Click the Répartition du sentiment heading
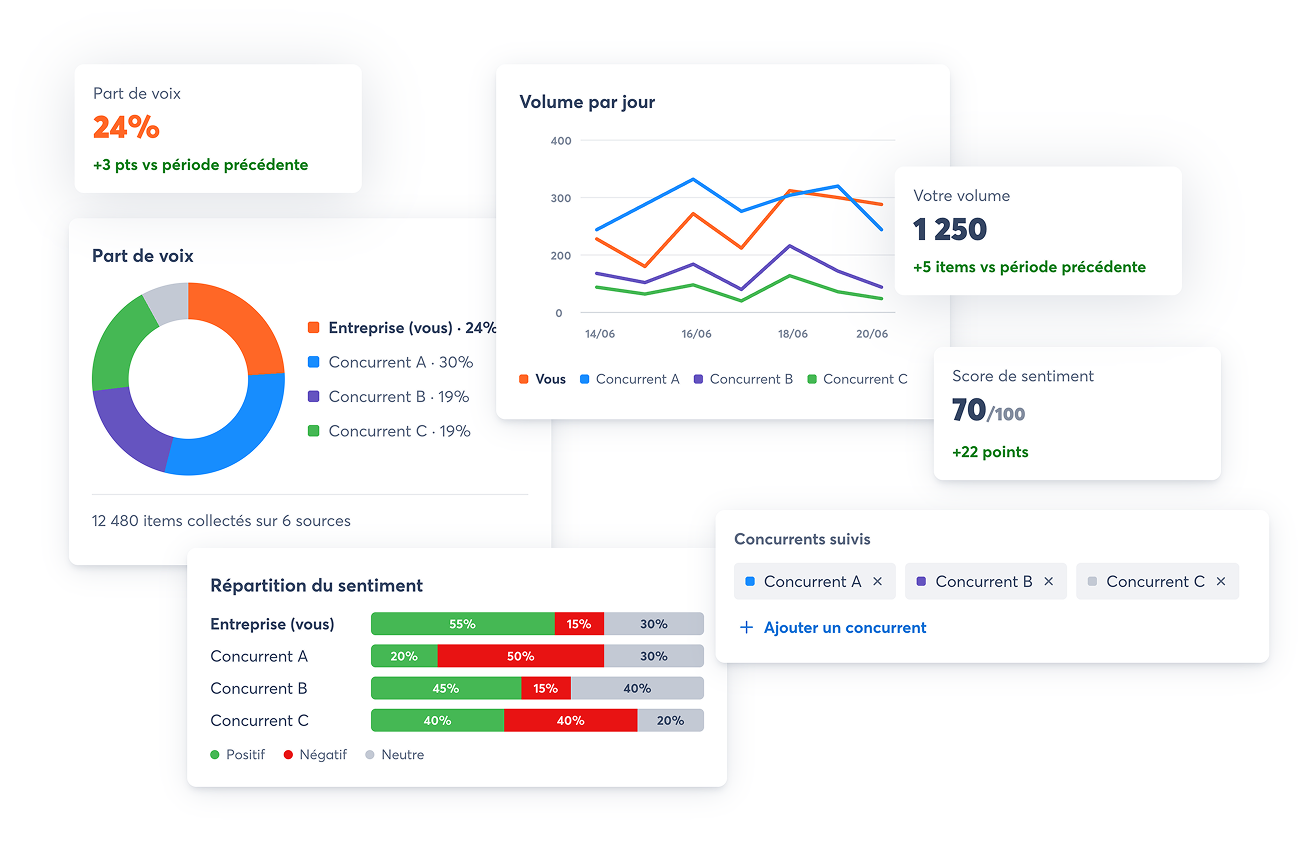This screenshot has height=850, width=1314. 316,586
